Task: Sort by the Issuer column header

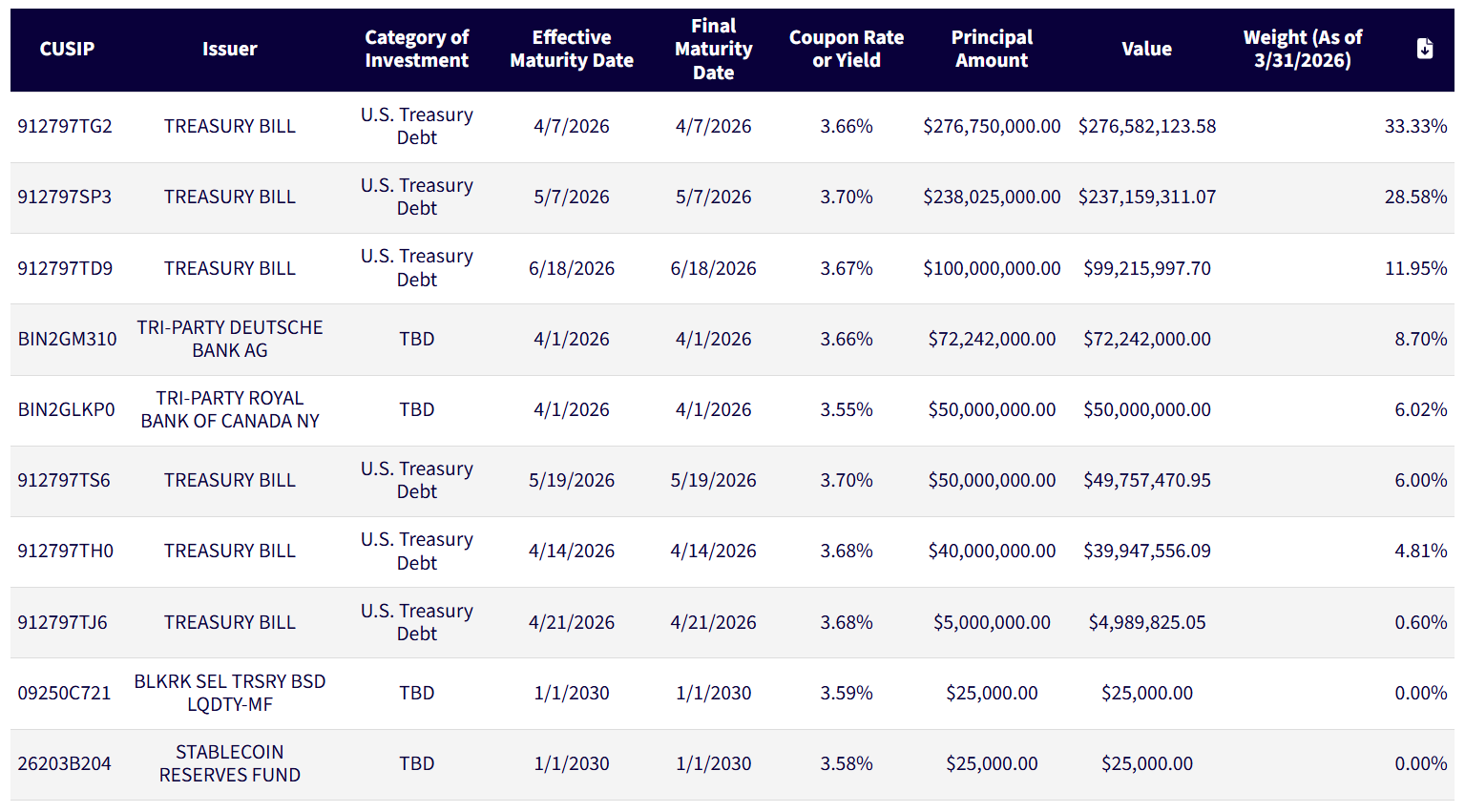Action: tap(229, 49)
